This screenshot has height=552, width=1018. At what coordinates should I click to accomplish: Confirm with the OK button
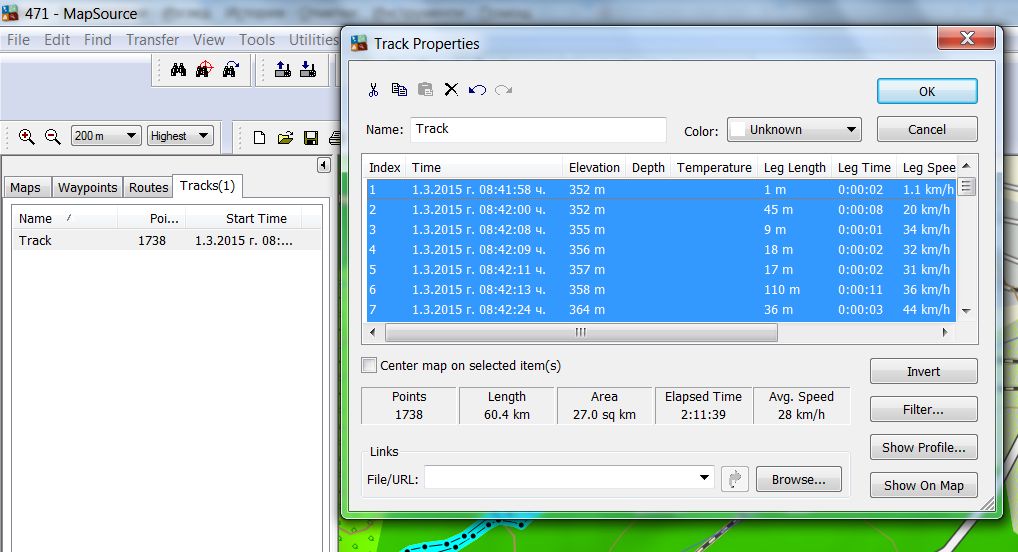click(927, 92)
